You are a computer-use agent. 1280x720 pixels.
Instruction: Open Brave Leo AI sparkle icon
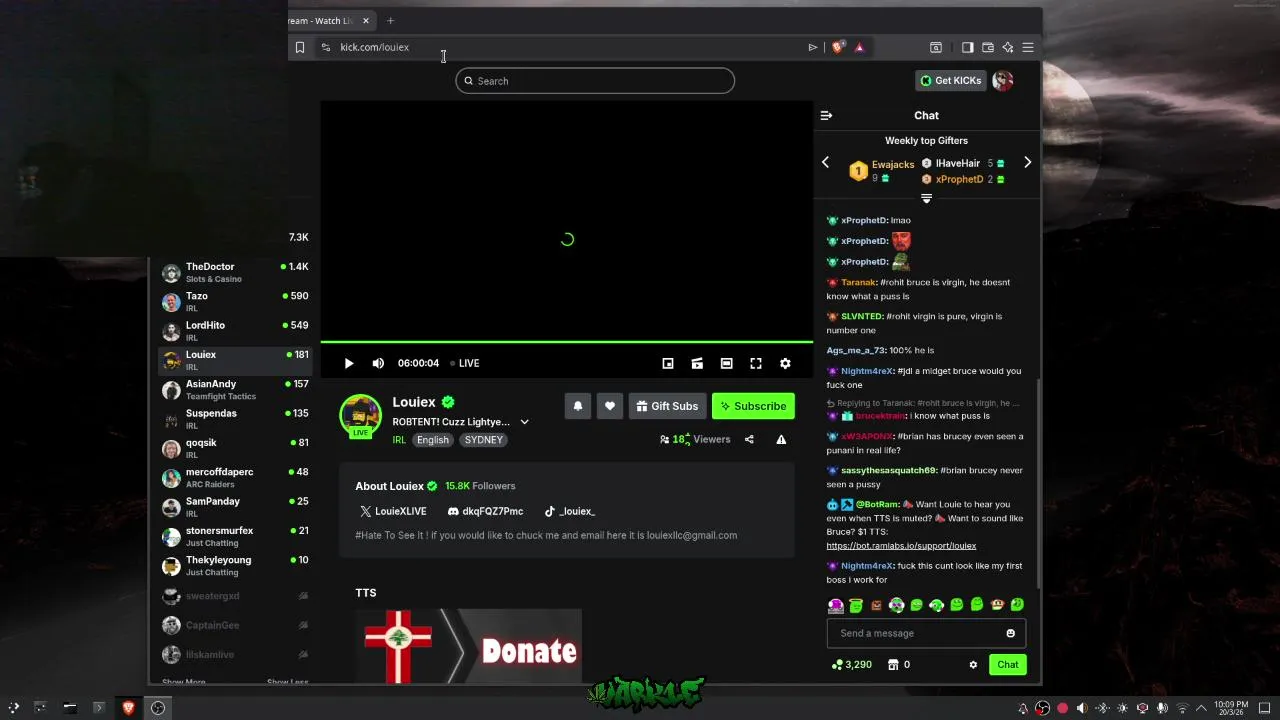[1008, 47]
